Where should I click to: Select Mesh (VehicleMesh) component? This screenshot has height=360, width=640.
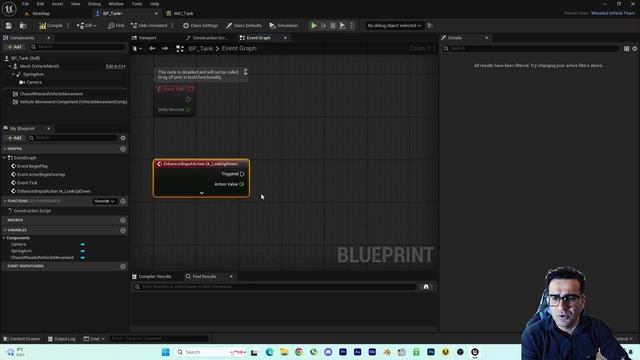[39, 66]
